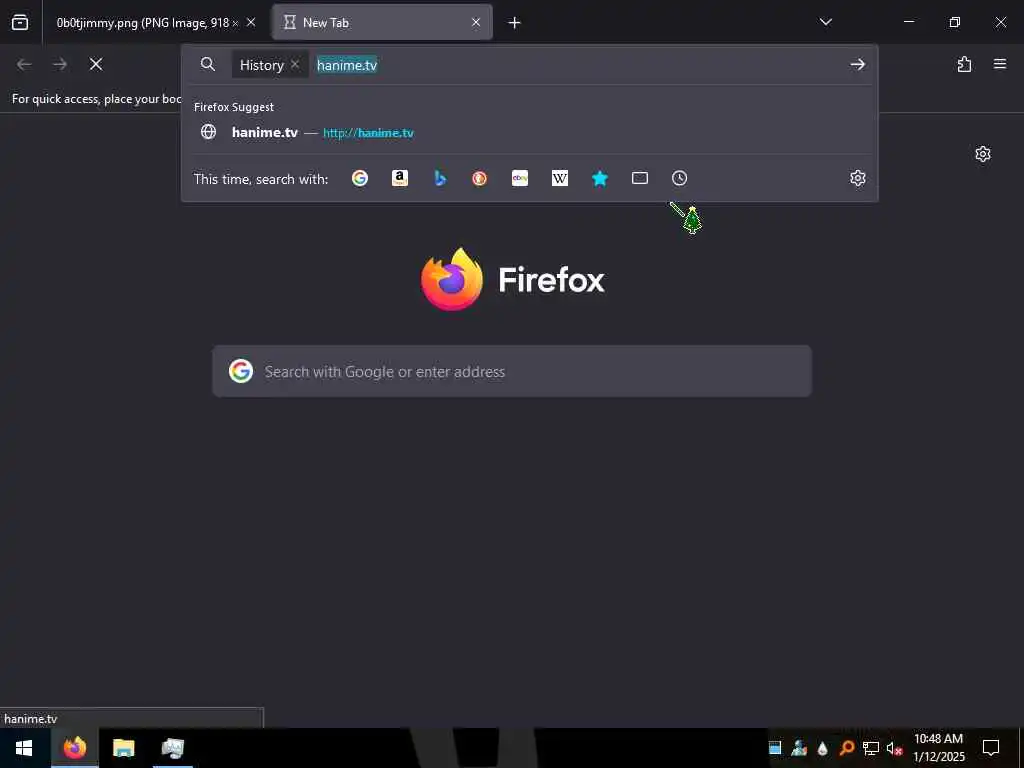Screen dimensions: 1024x768
Task: Search in open Tabs using the tab icon
Action: pyautogui.click(x=640, y=178)
